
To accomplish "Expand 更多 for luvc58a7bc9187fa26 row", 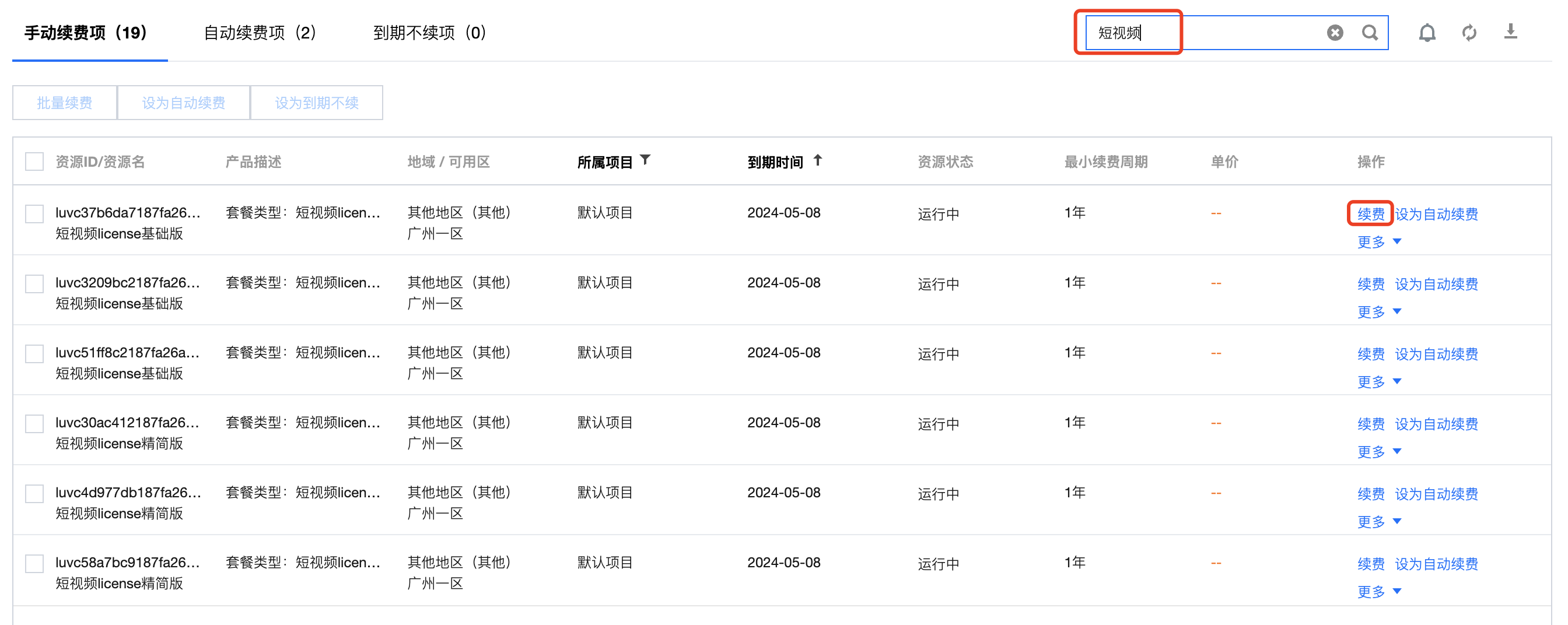I will (1380, 592).
